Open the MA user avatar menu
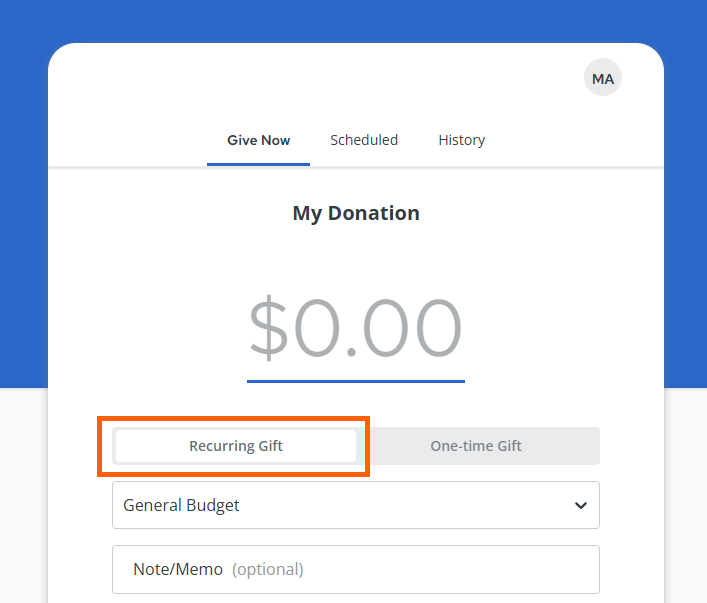Screen dimensions: 707x603 [x=603, y=78]
